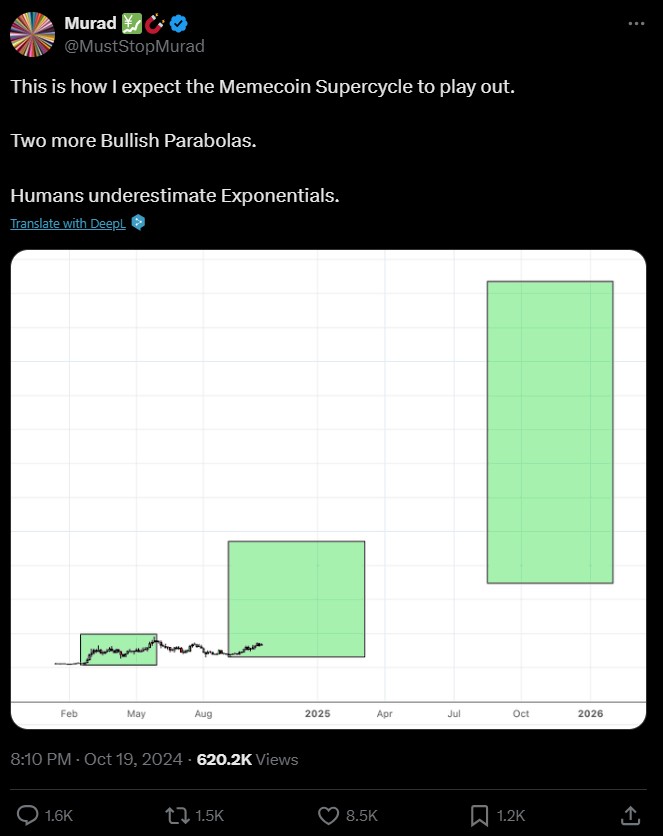
Task: Click the 1.6K reply count
Action: click(x=59, y=815)
